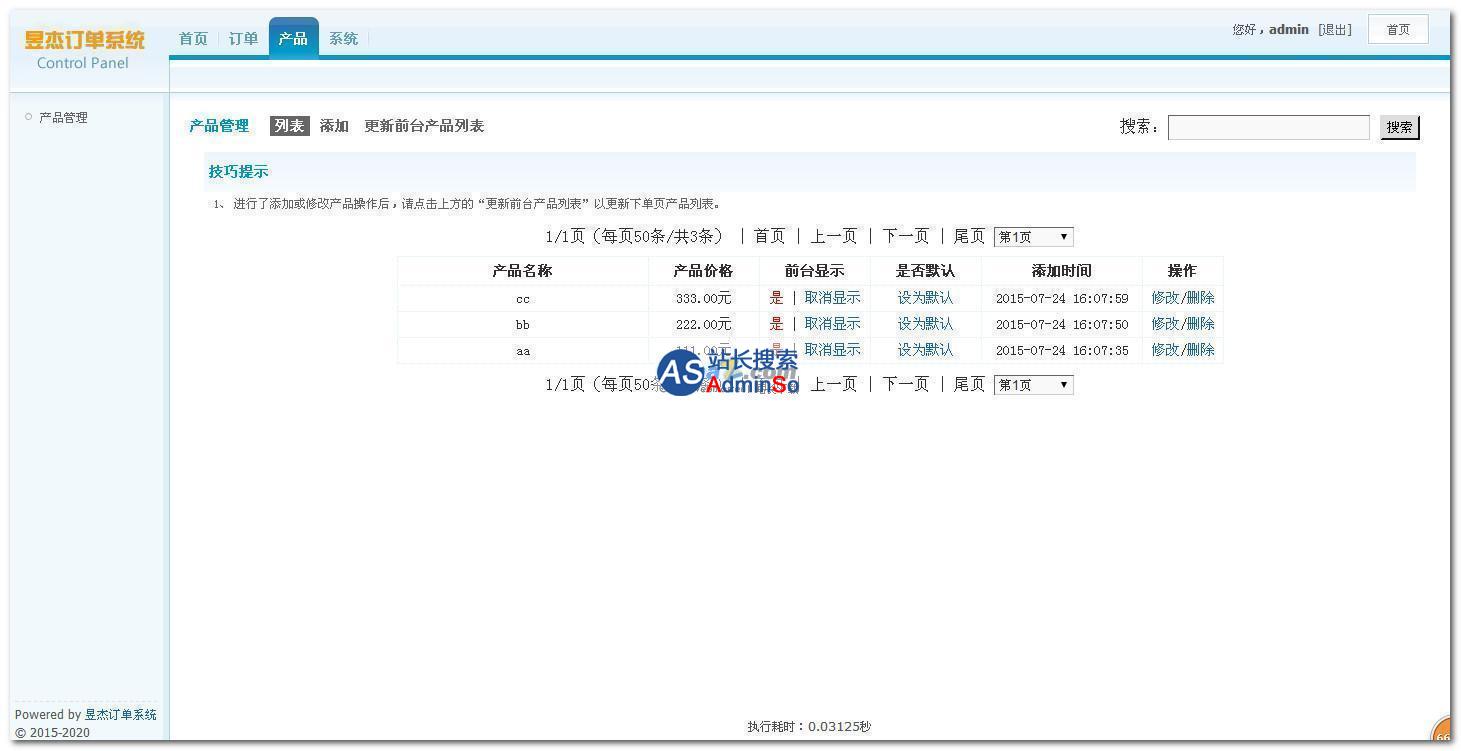Click the 技巧提示 heading
This screenshot has height=751, width=1461.
pos(238,172)
